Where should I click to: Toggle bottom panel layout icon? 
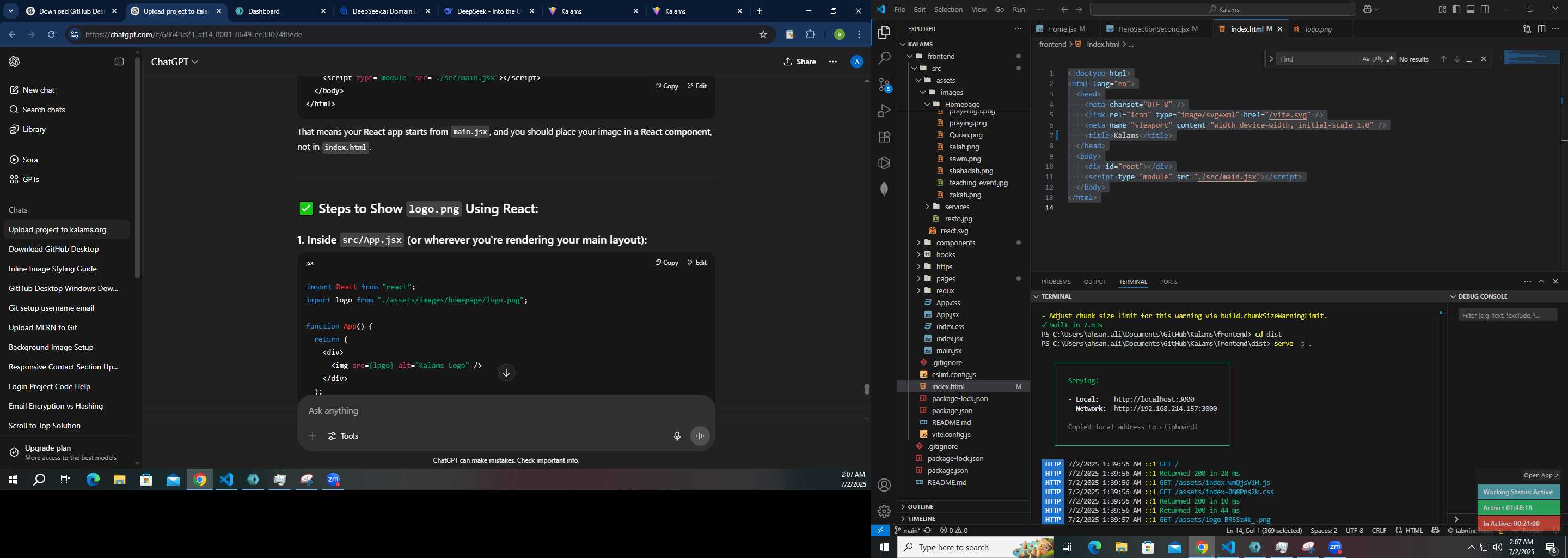point(1470,9)
